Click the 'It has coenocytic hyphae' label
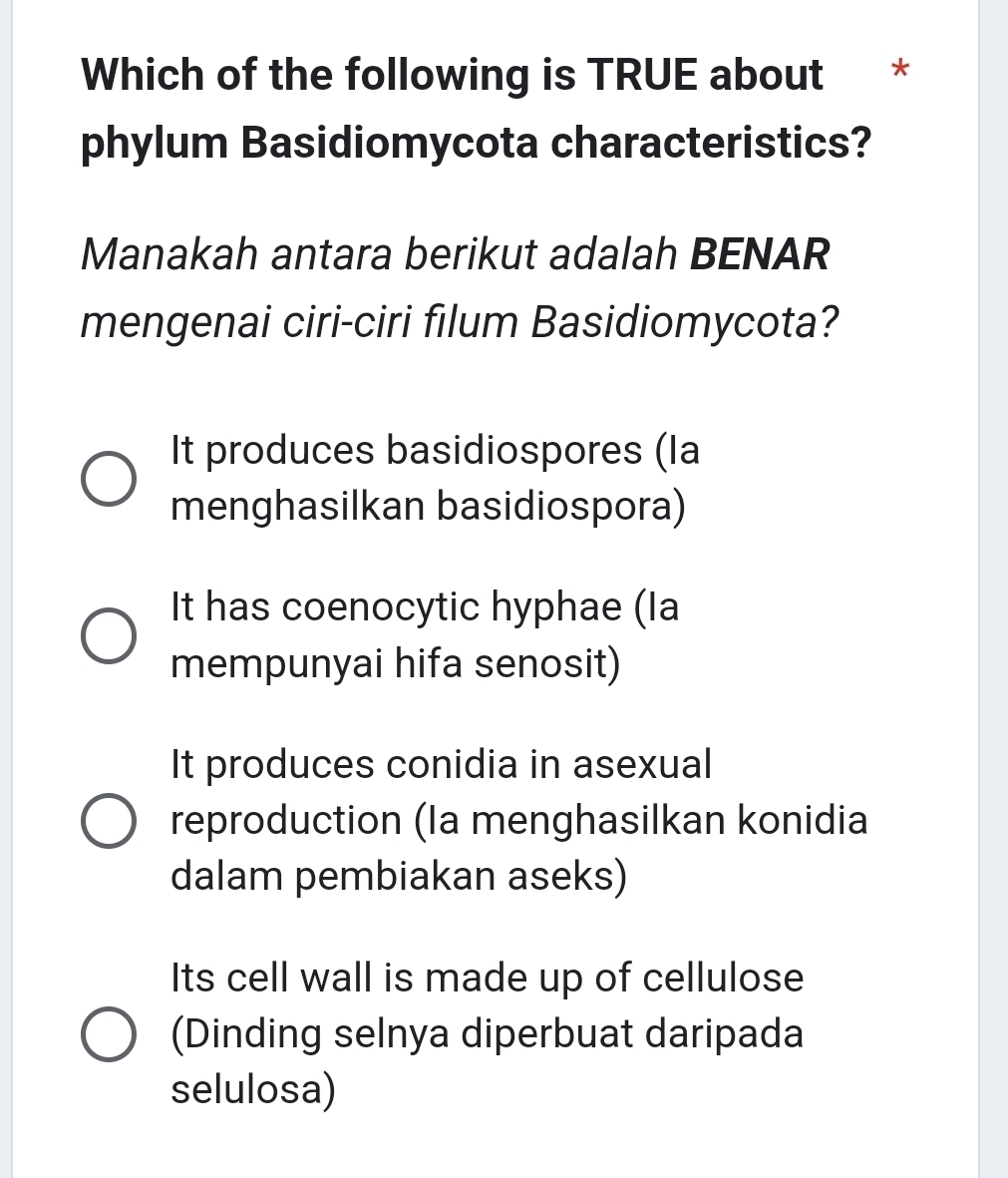1008x1178 pixels. coord(424,606)
